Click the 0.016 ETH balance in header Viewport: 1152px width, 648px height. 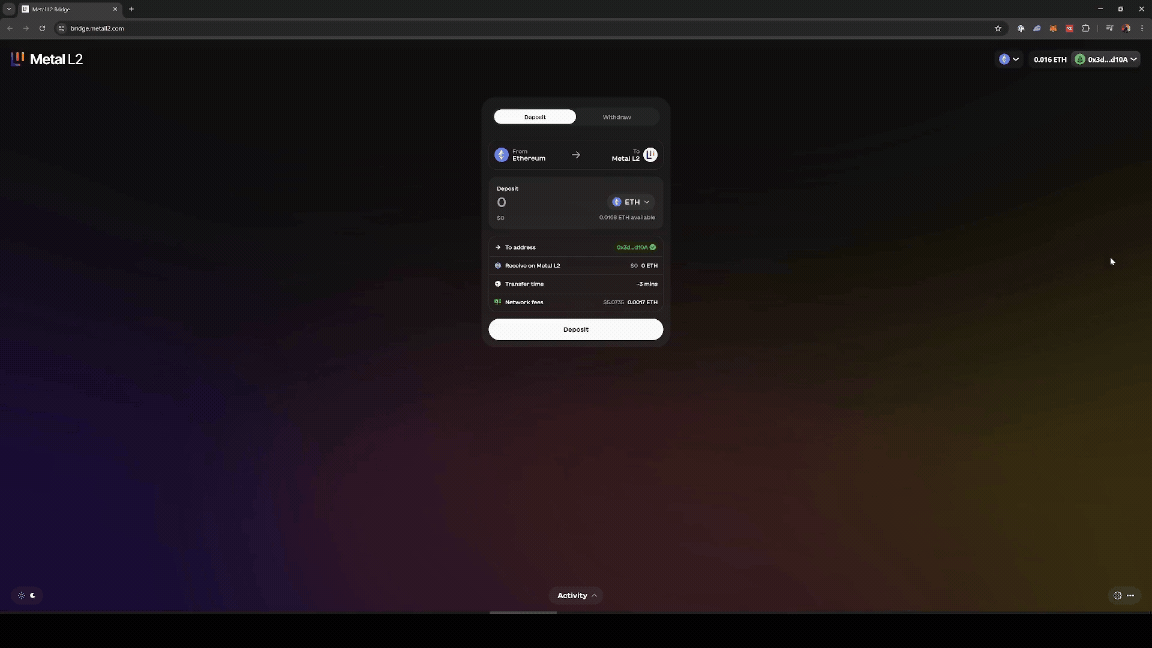pyautogui.click(x=1050, y=60)
